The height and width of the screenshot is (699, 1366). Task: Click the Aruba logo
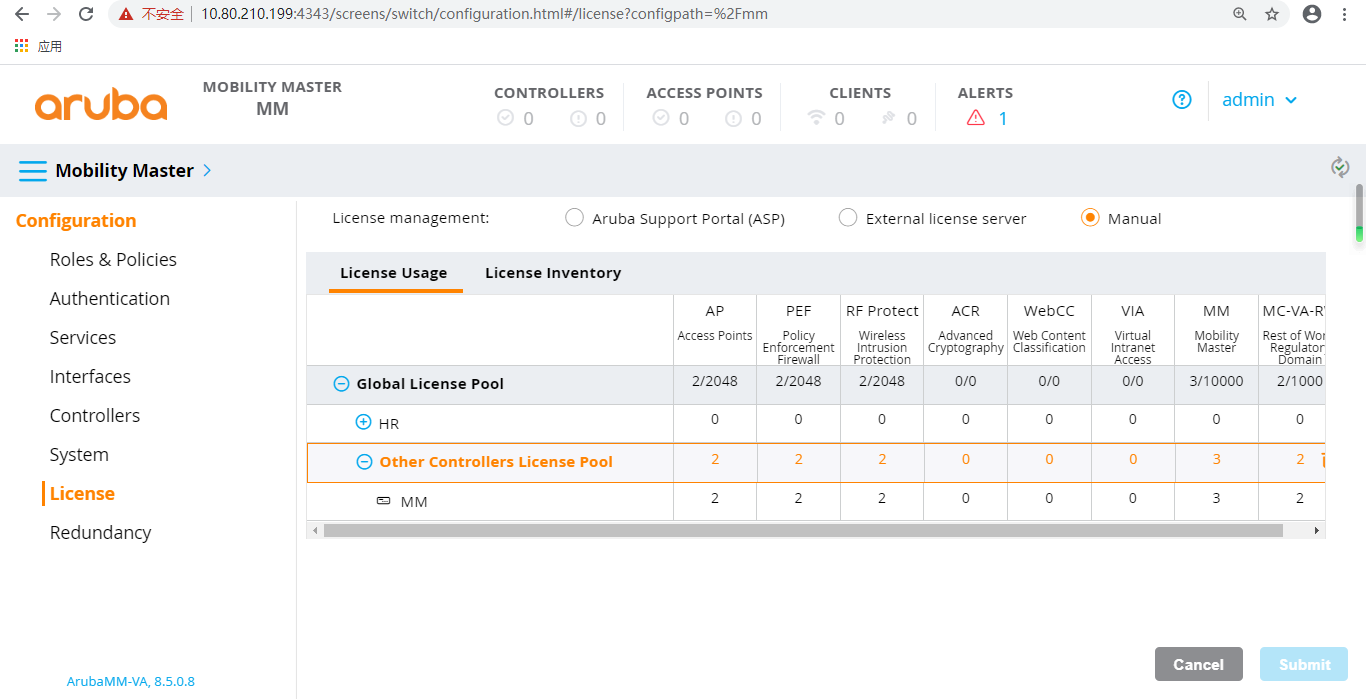click(100, 103)
